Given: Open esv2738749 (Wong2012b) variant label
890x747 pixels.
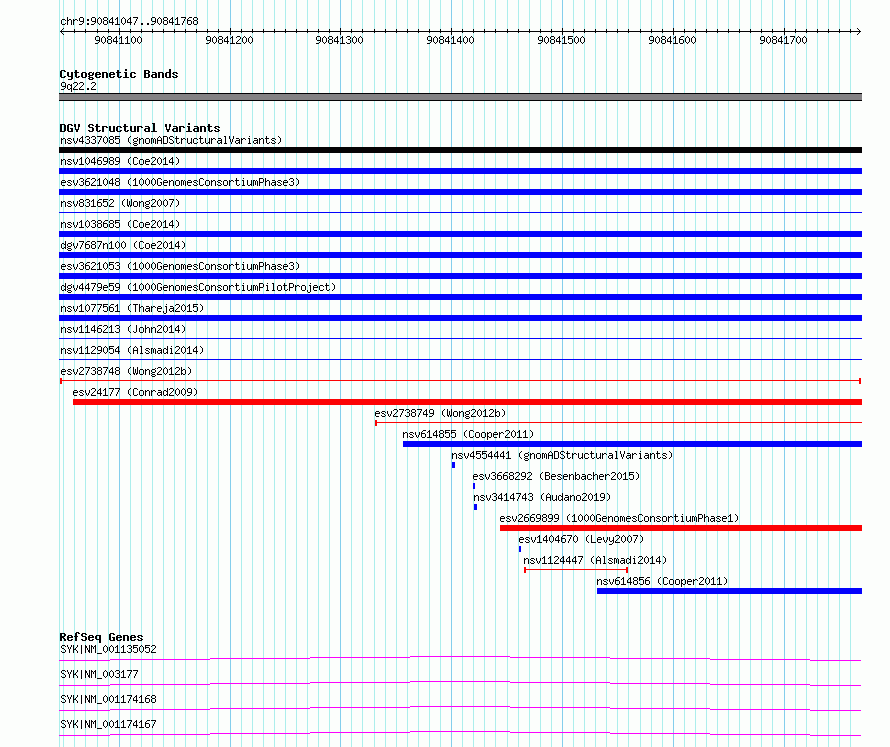Looking at the screenshot, I should 440,413.
